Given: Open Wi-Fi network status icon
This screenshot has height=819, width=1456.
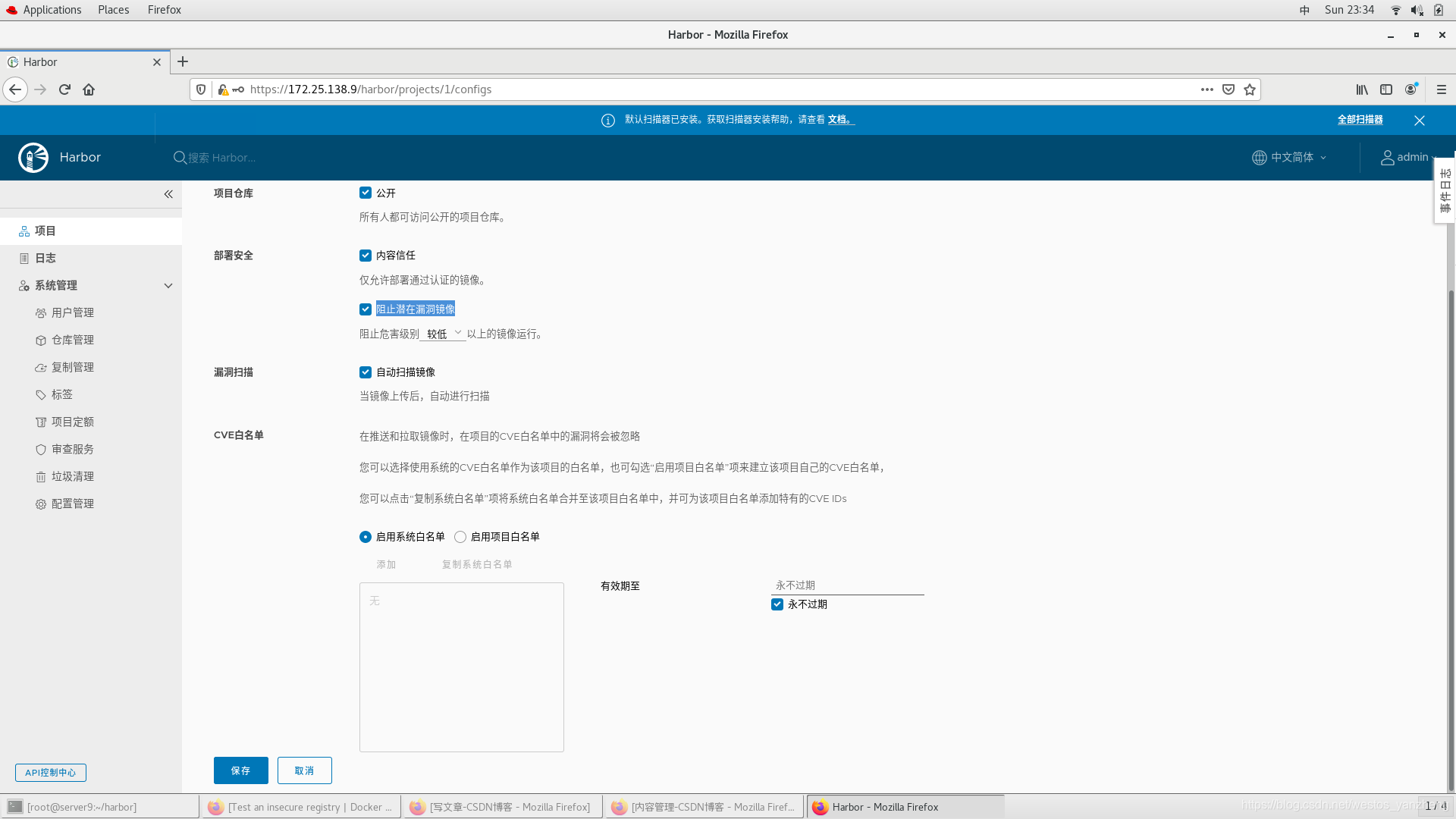Looking at the screenshot, I should pos(1396,10).
